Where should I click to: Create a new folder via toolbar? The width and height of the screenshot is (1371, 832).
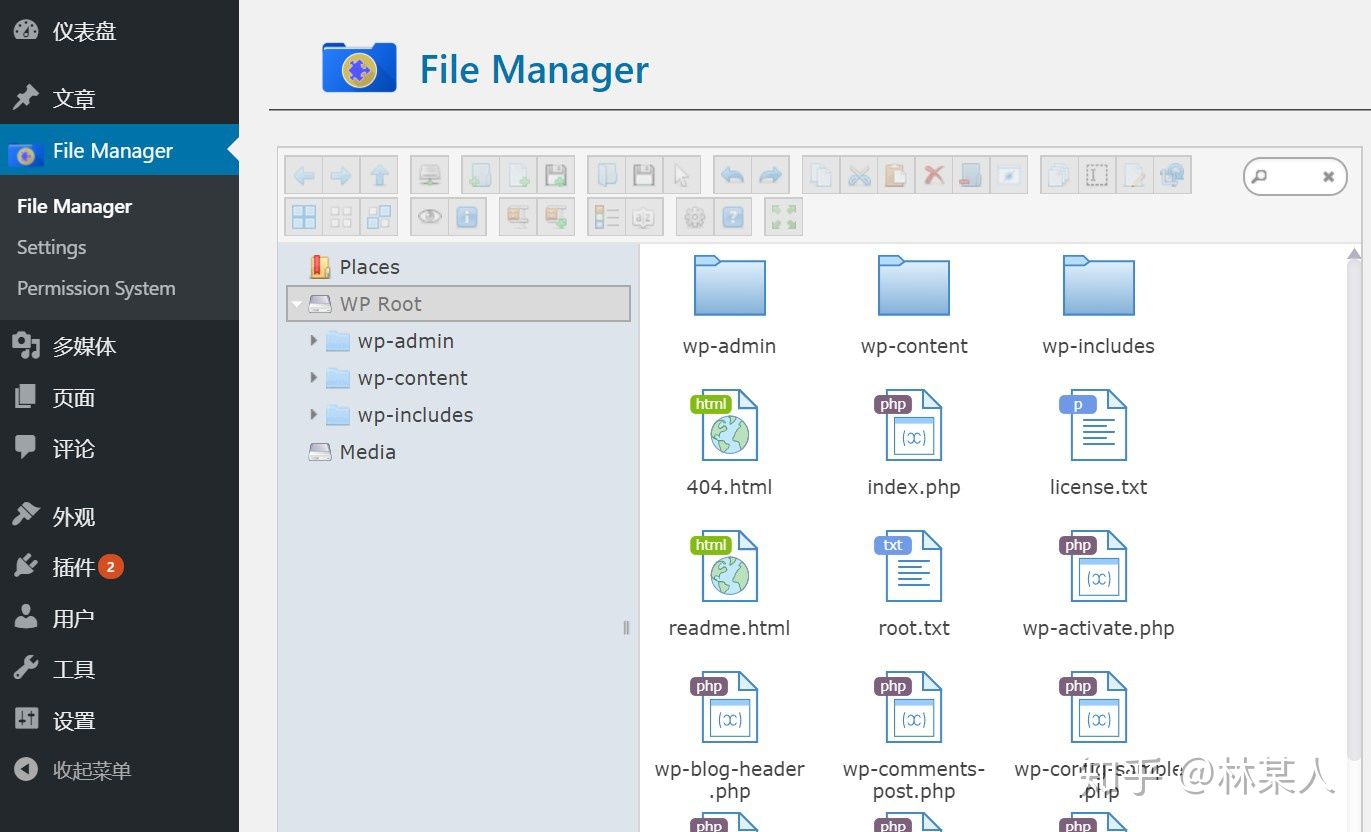click(481, 176)
